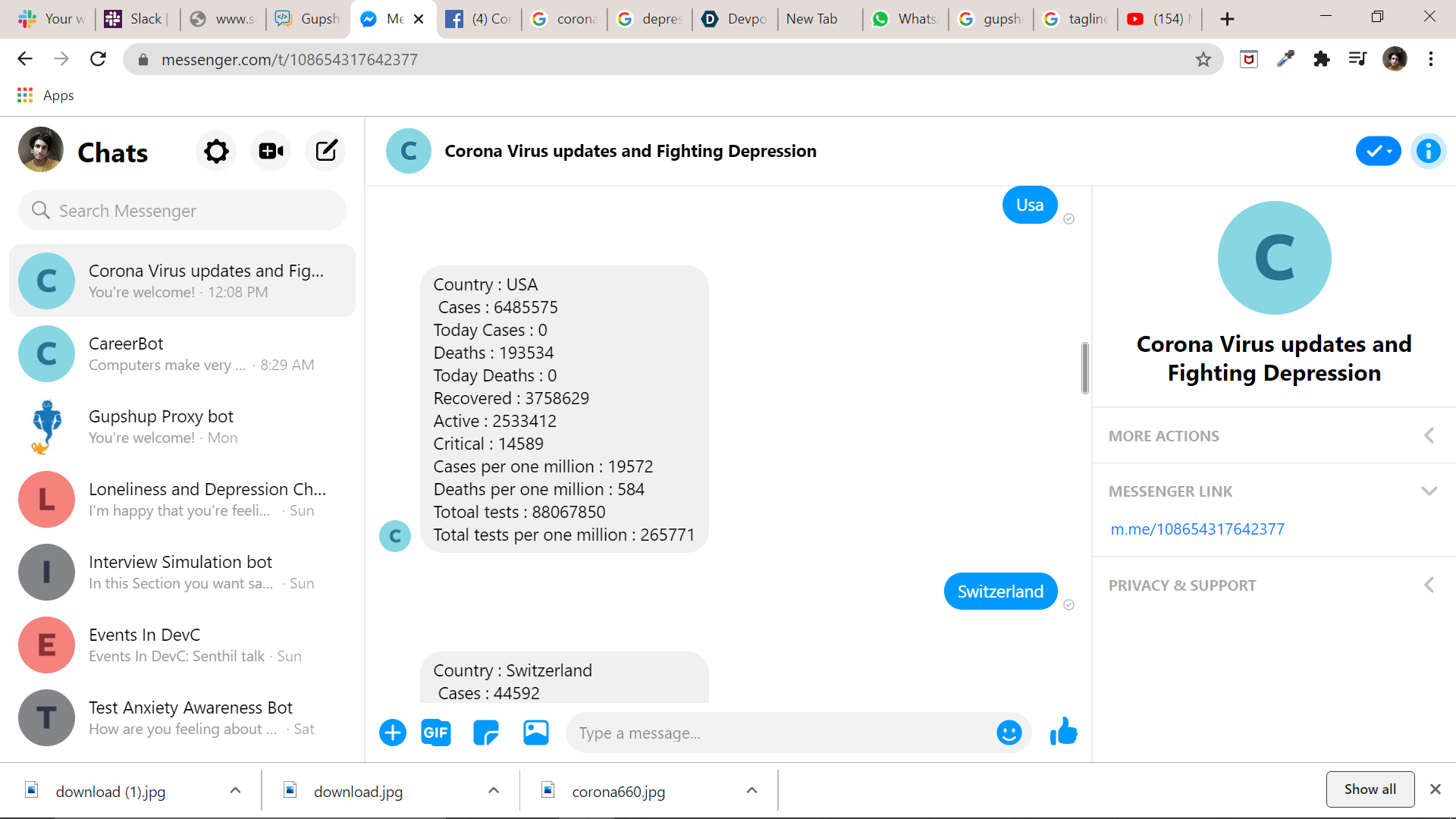Click the m.me/108654317642377 link

[1197, 529]
